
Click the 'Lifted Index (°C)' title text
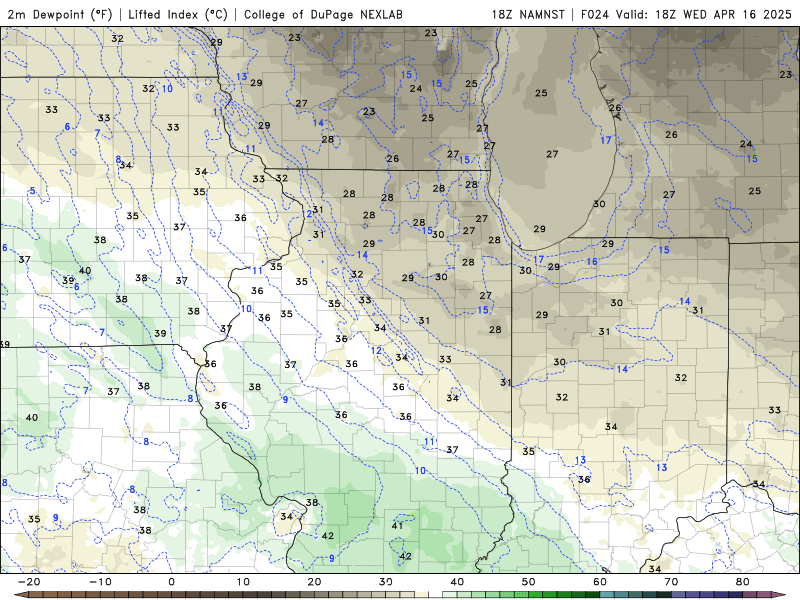coord(178,14)
